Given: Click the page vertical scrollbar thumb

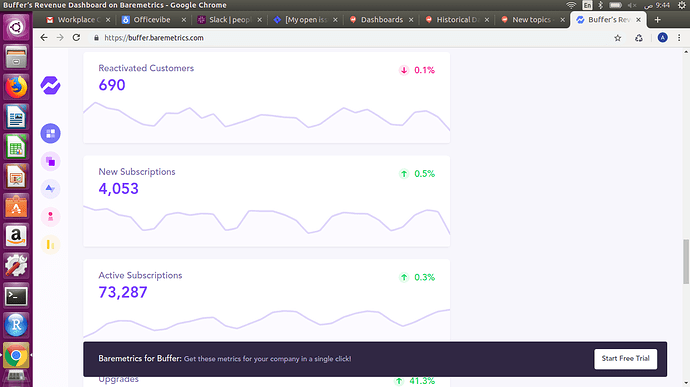Looking at the screenshot, I should coord(686,262).
